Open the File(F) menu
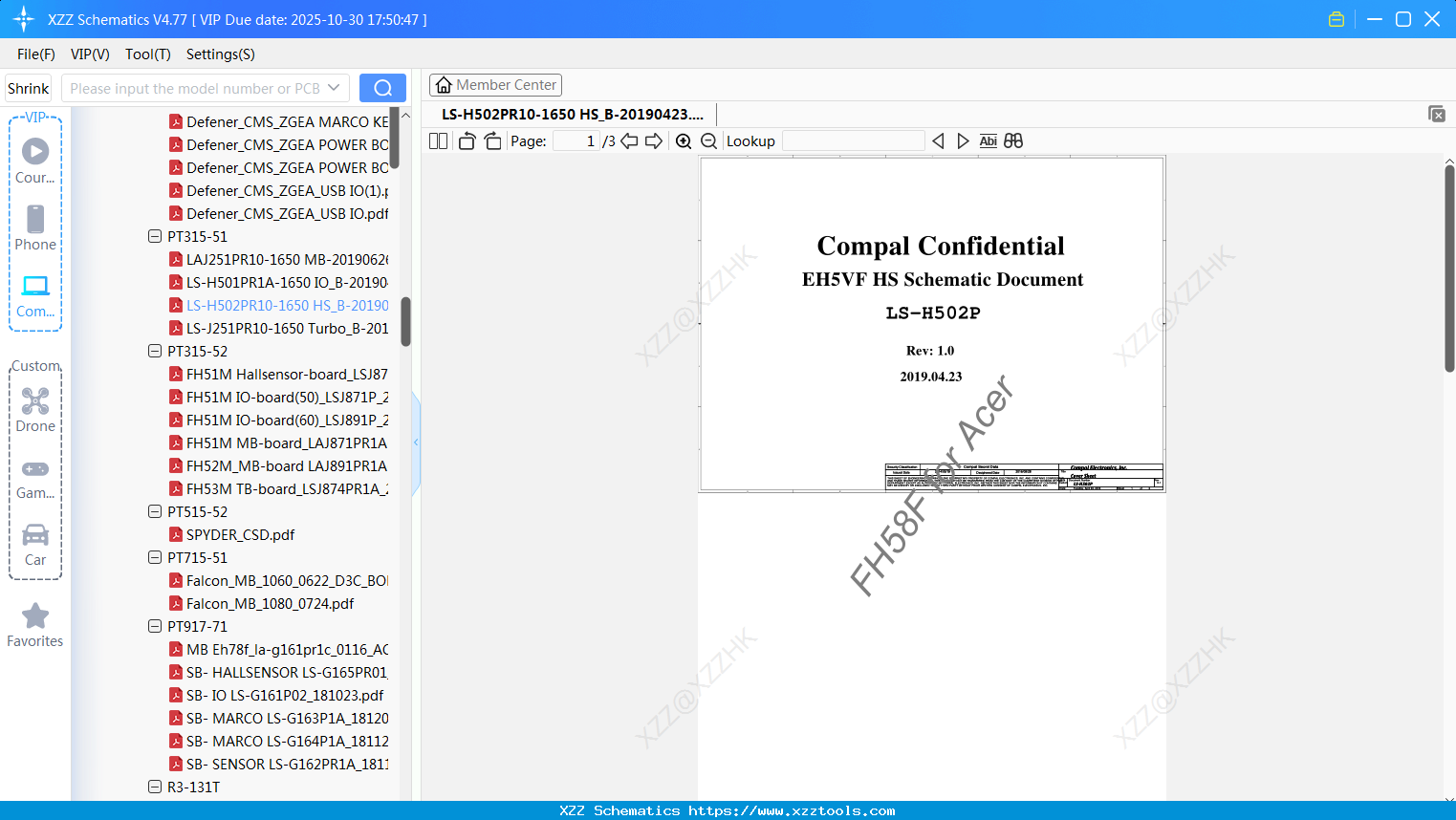 36,54
